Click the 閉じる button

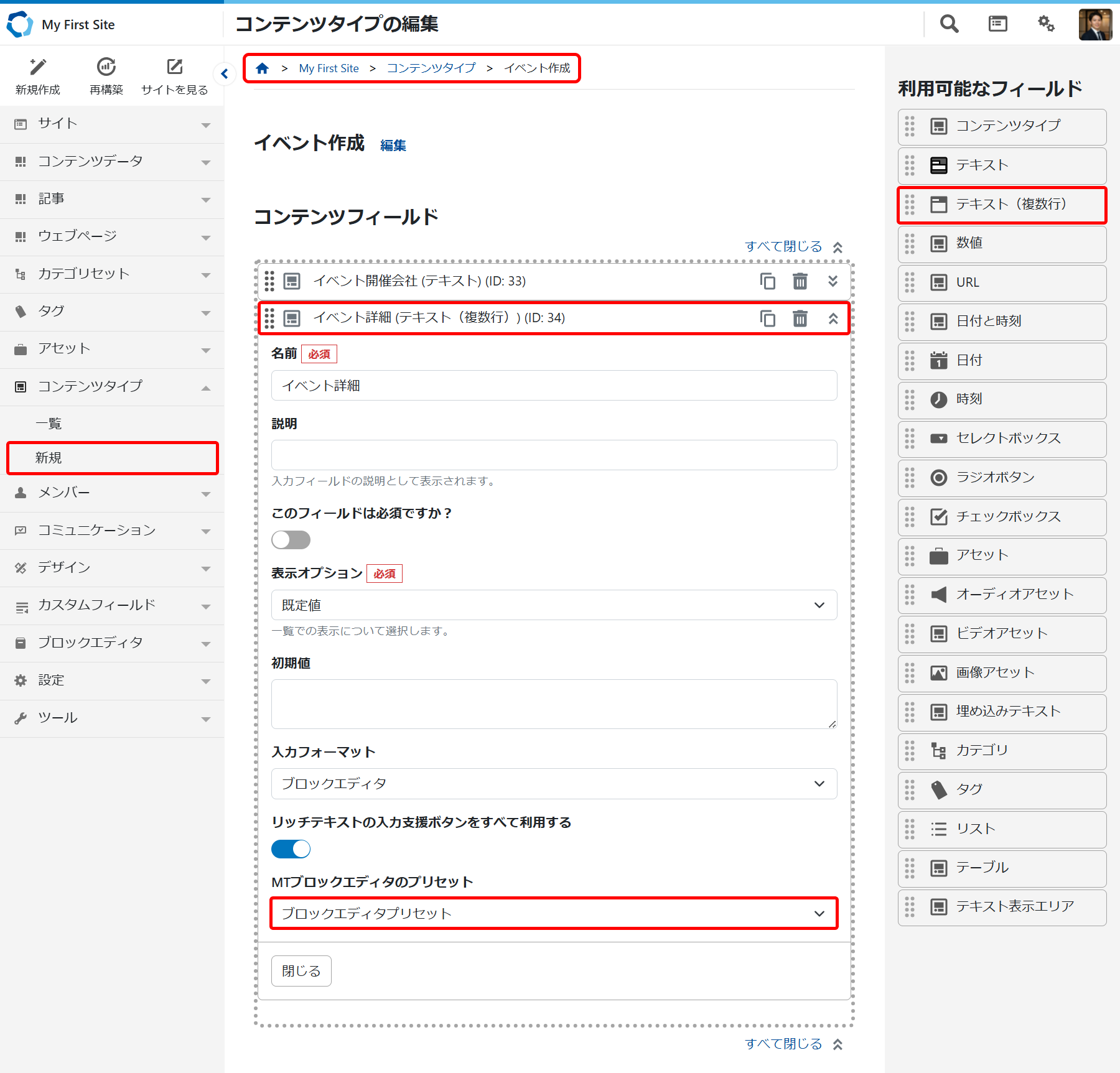point(301,970)
